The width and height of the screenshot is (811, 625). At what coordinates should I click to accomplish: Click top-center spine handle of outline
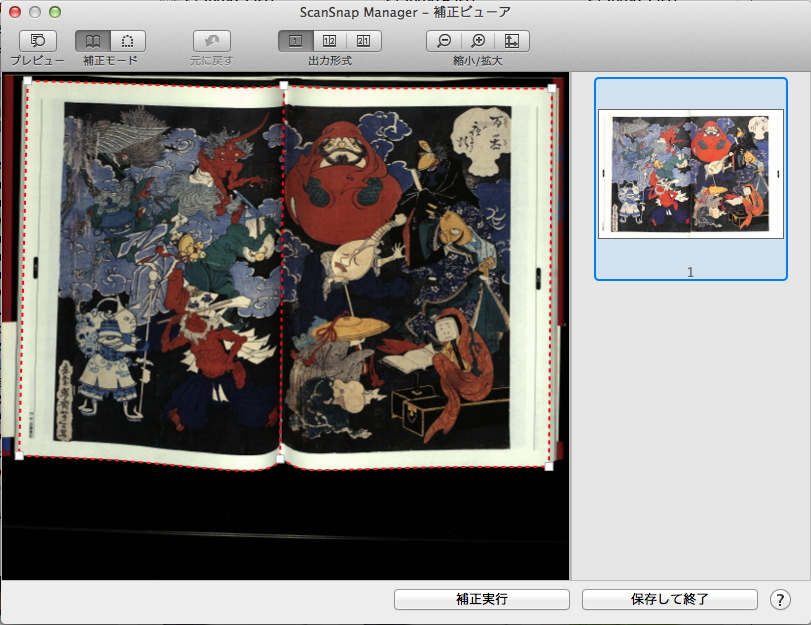coord(283,85)
